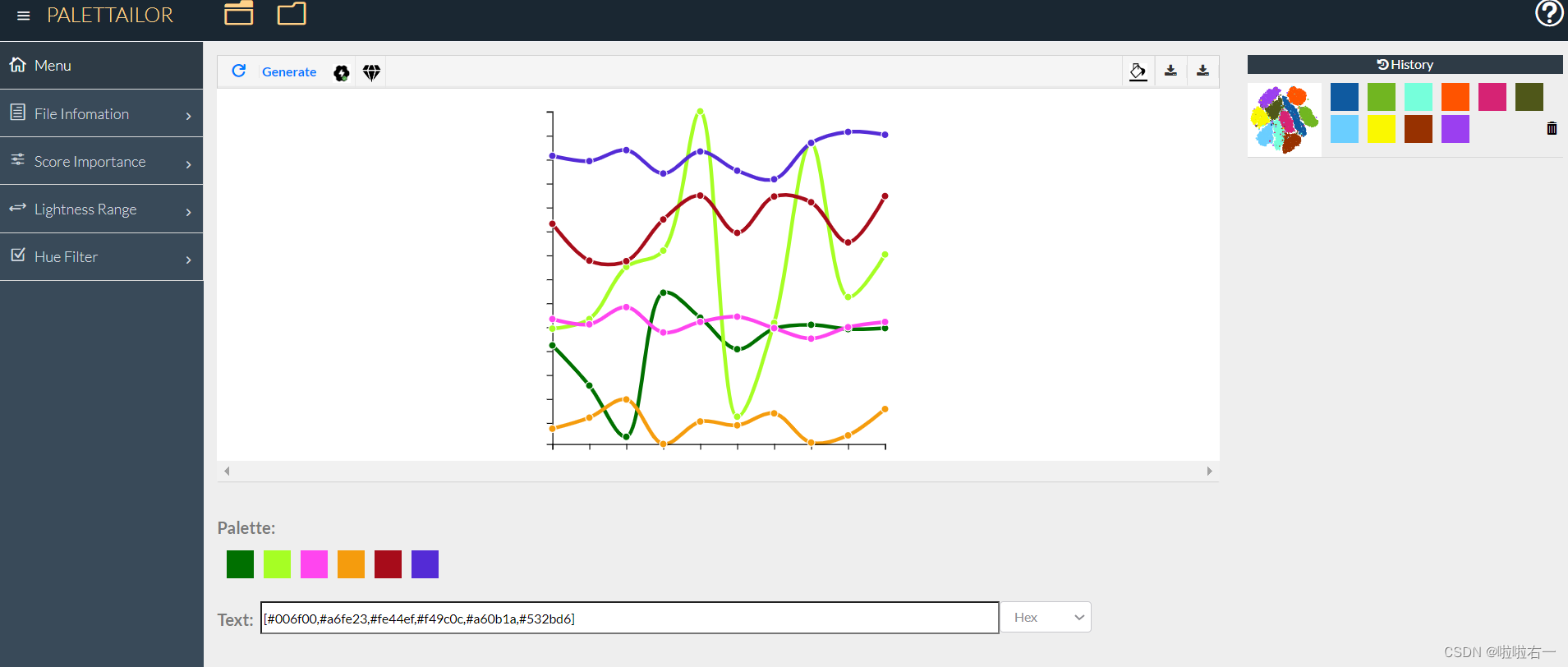Screen dimensions: 1568x667
Task: Select the lime green Palette swatch
Action: (x=277, y=564)
